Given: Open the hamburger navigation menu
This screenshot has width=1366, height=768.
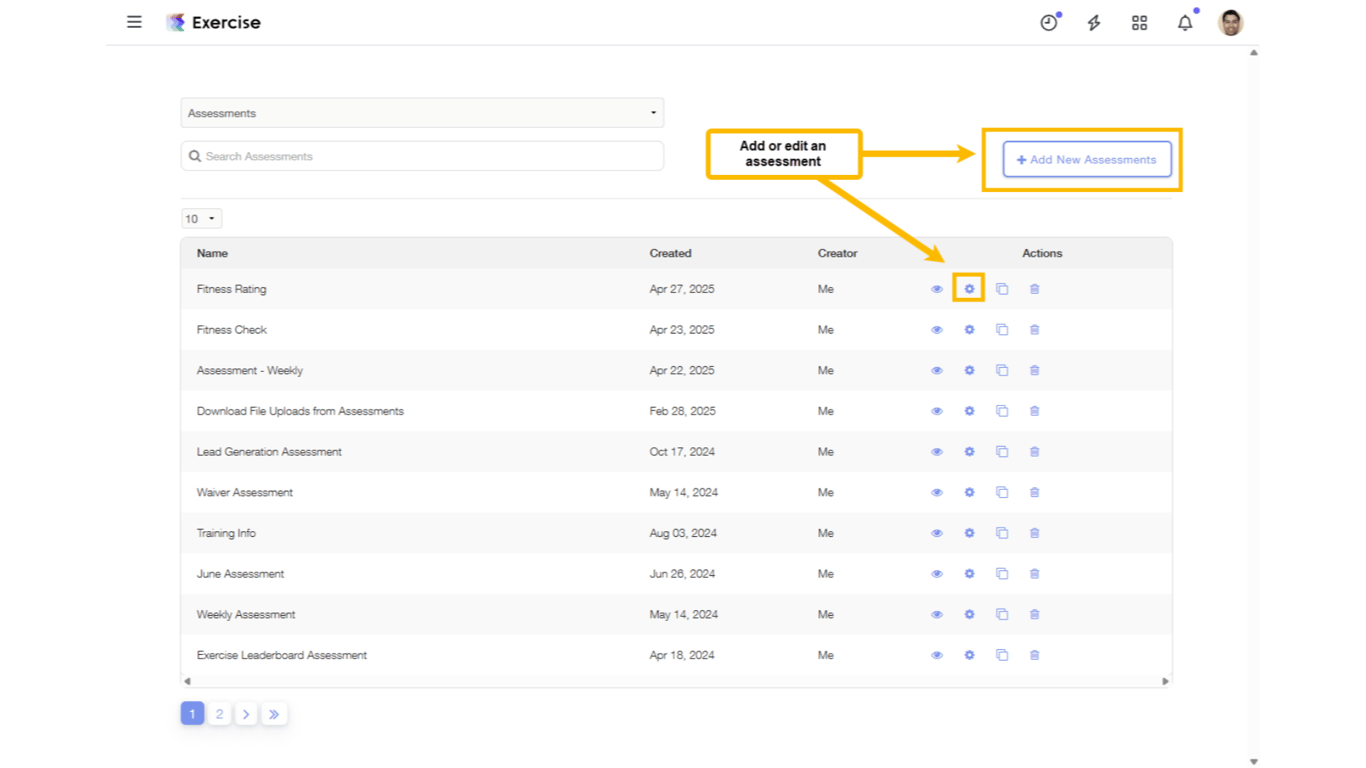Looking at the screenshot, I should click(x=134, y=22).
